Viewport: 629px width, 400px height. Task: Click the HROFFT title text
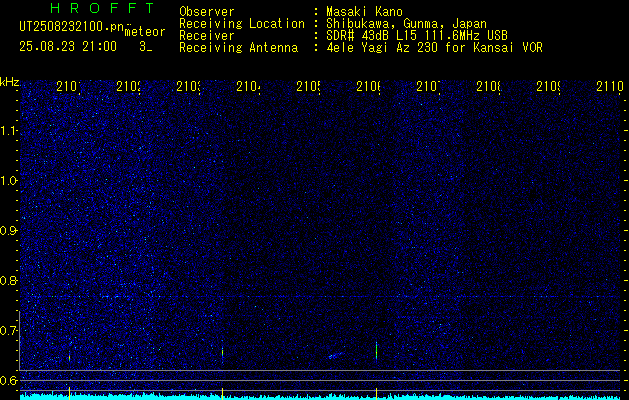pos(102,8)
